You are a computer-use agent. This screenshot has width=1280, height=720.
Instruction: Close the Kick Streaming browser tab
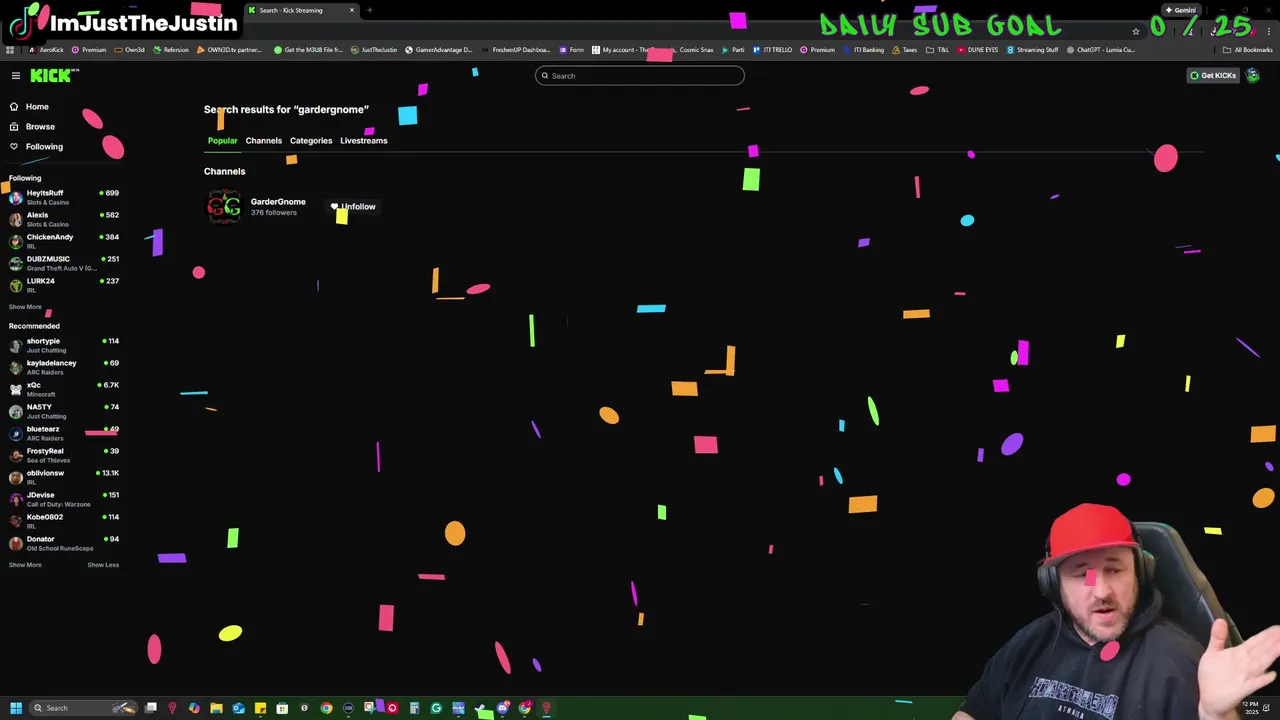352,10
